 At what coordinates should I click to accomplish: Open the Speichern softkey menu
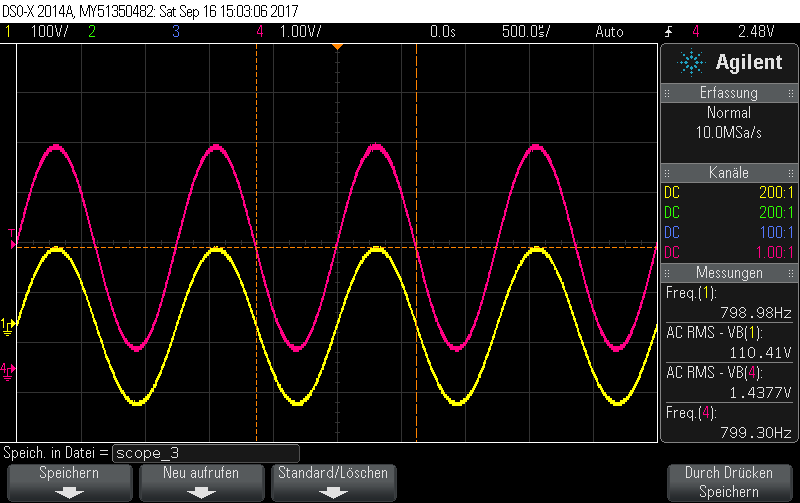(69, 483)
